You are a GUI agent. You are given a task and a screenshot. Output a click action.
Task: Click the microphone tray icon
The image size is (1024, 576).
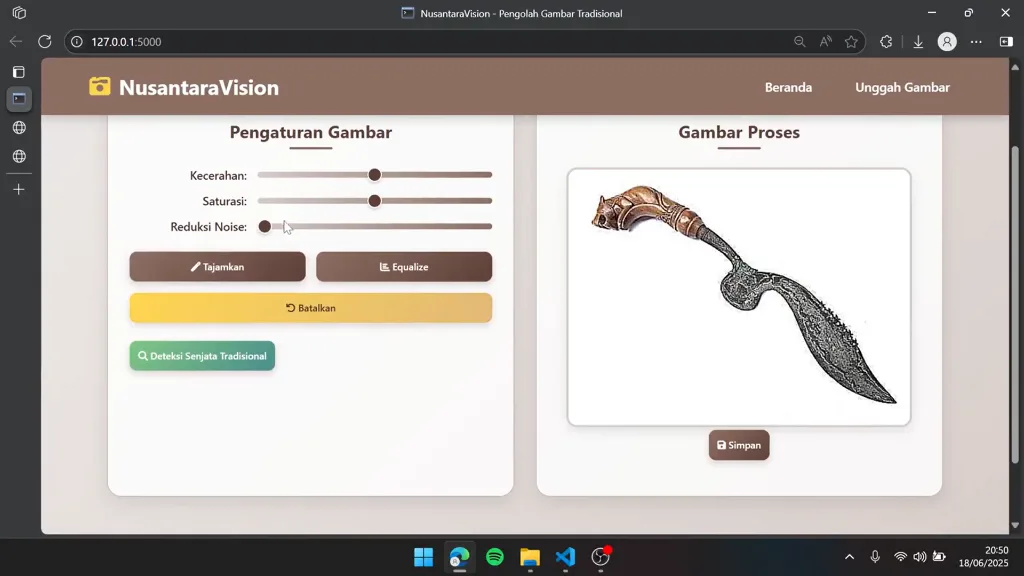pos(875,557)
